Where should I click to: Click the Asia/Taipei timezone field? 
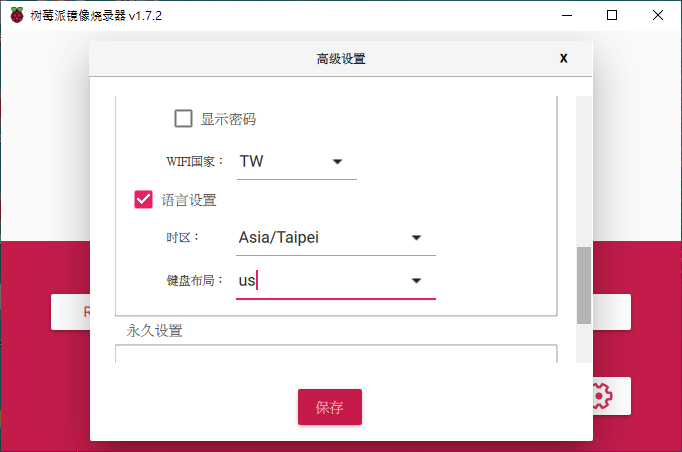pos(336,238)
